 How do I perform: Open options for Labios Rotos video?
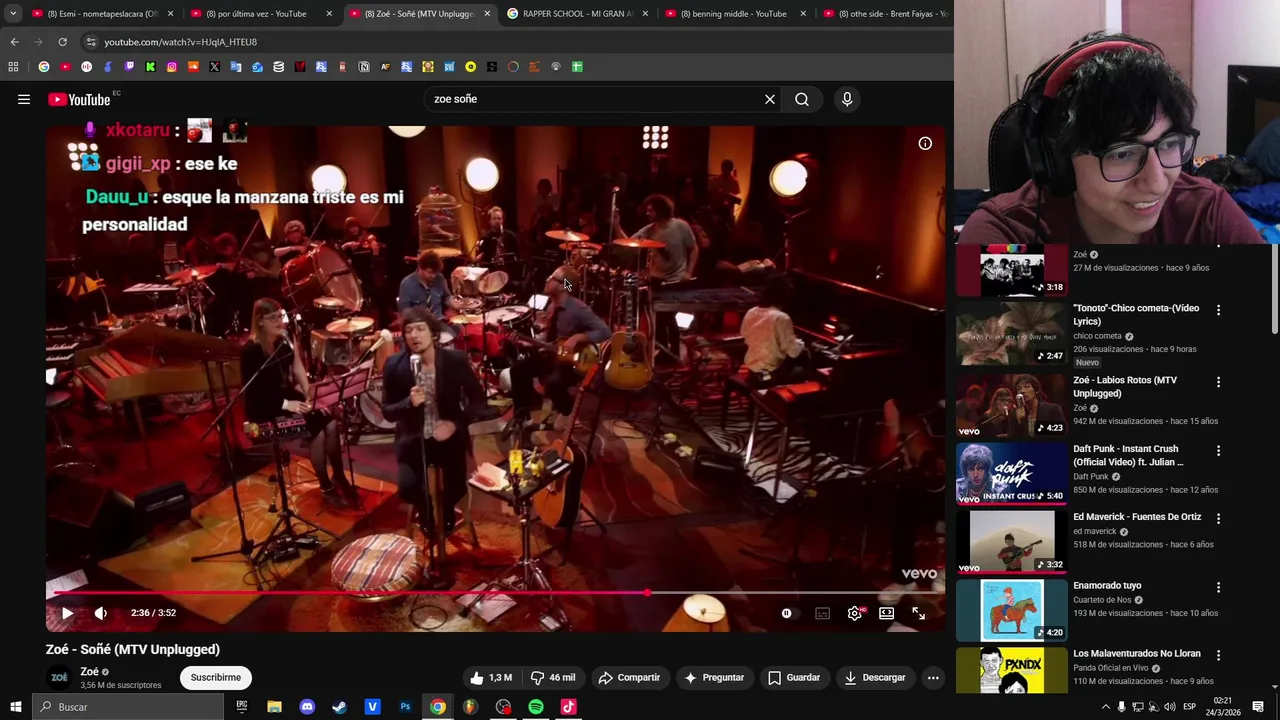click(x=1218, y=382)
